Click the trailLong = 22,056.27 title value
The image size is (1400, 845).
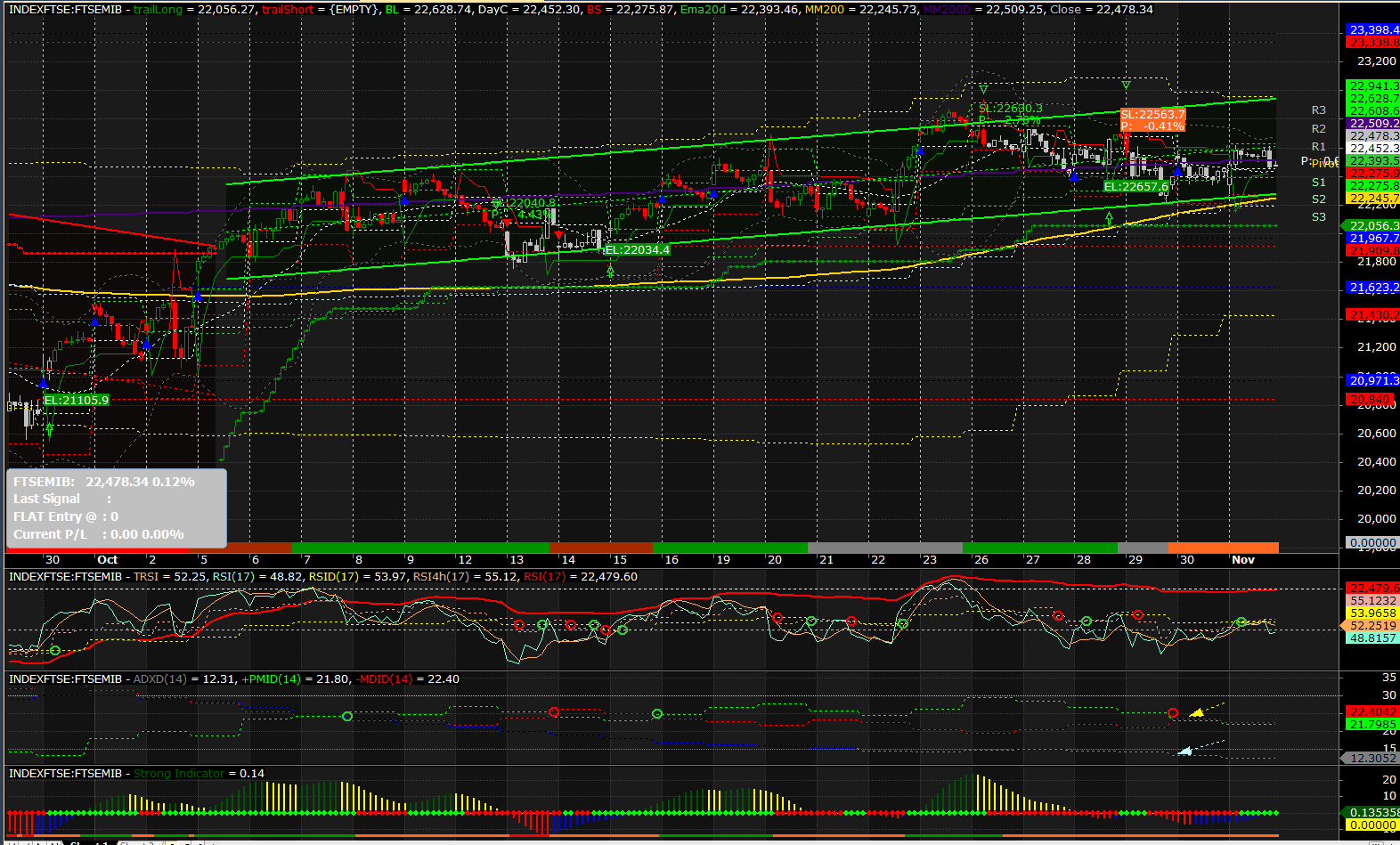(194, 9)
